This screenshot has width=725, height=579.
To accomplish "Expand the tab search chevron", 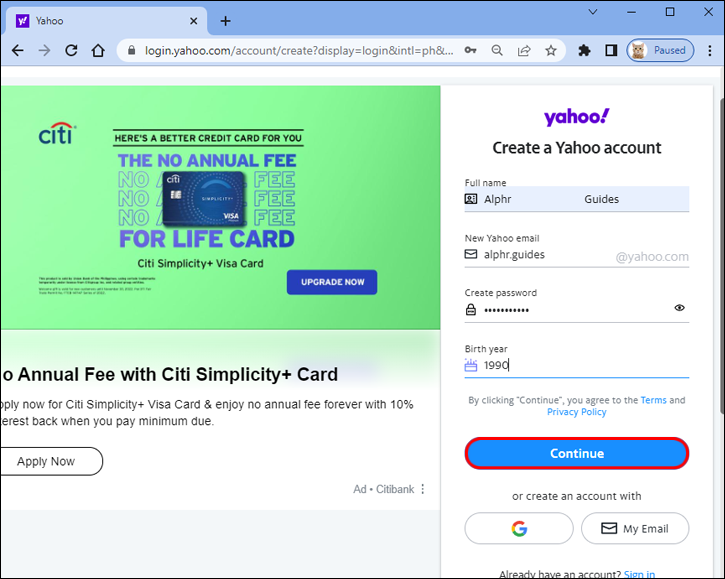I will coord(593,12).
